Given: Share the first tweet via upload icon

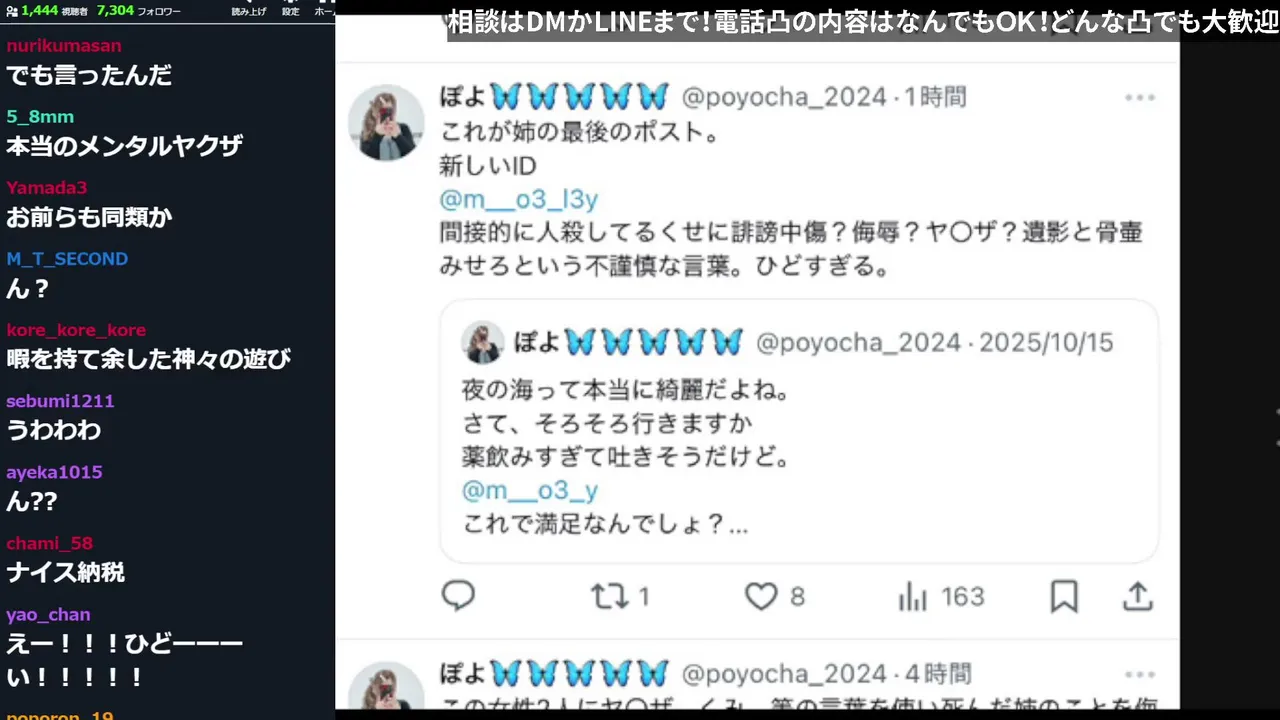Looking at the screenshot, I should [1138, 597].
